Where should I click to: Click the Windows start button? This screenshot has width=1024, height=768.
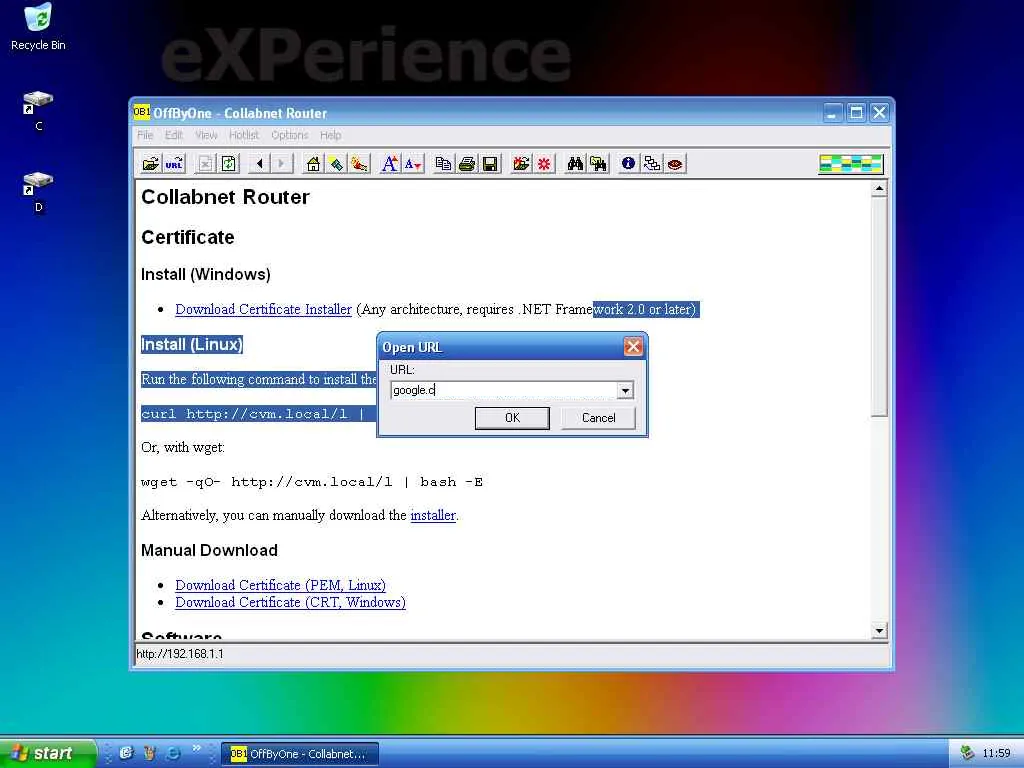coord(47,753)
